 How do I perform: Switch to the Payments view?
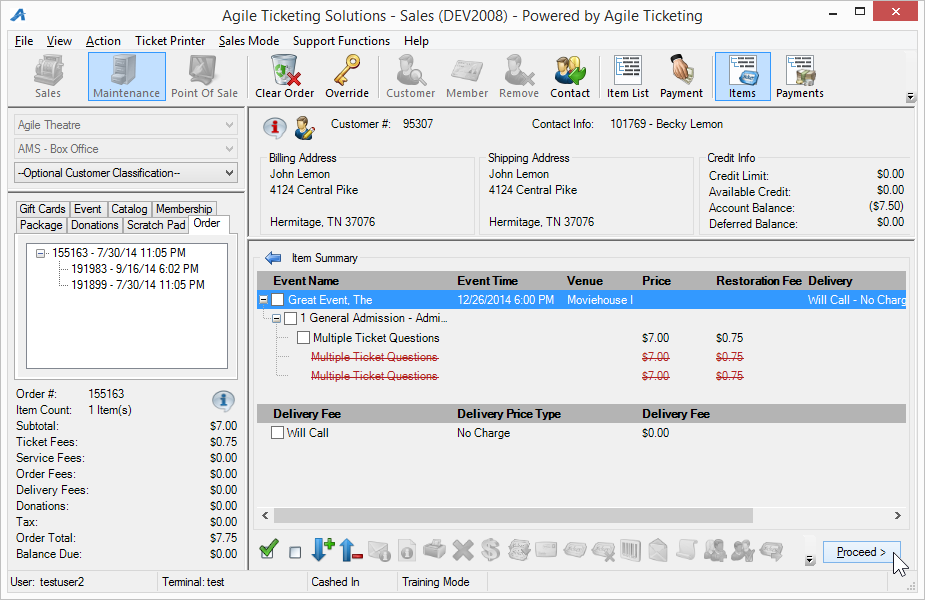pyautogui.click(x=799, y=77)
